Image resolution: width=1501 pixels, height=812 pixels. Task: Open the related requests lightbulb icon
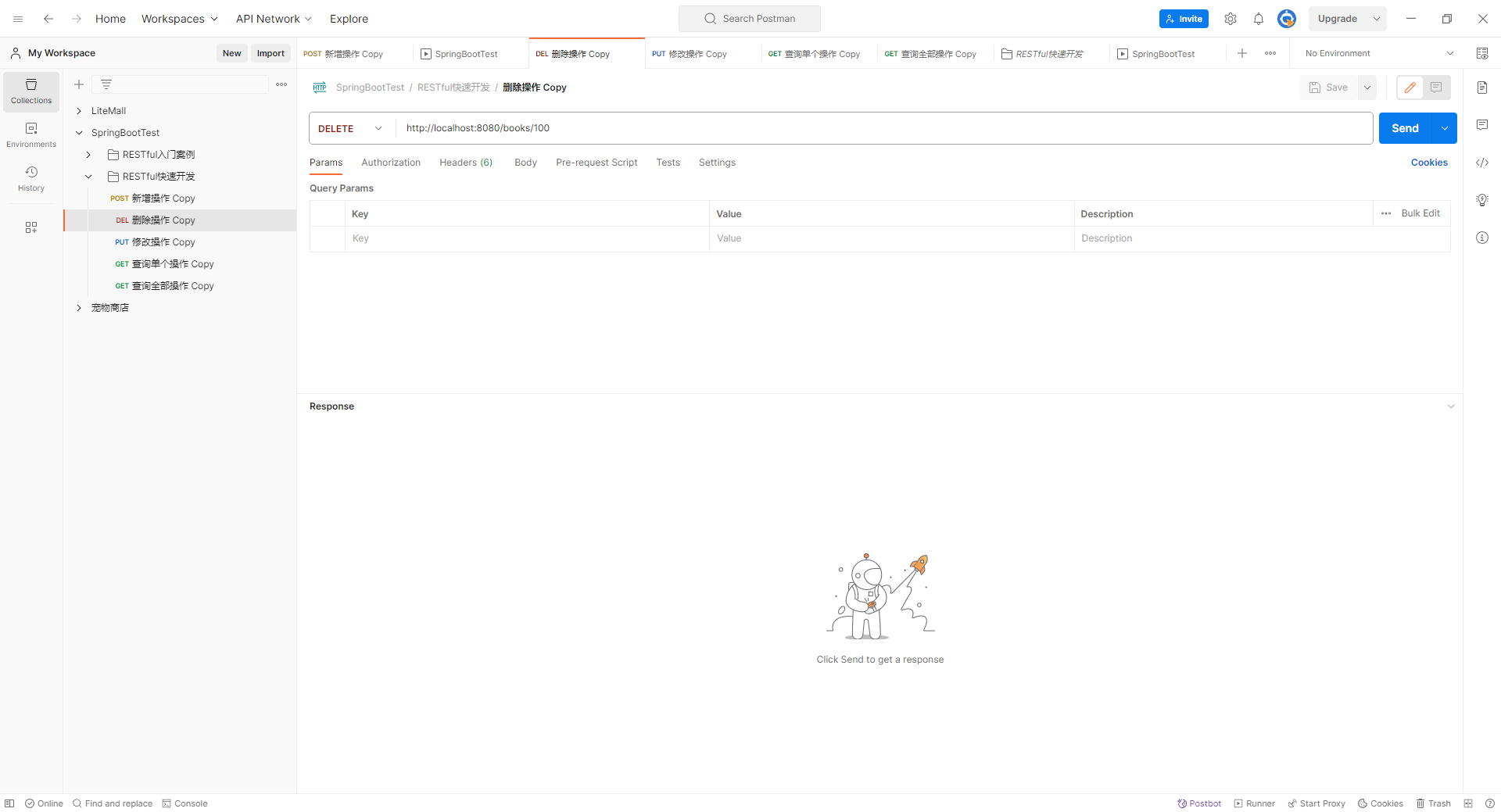[x=1482, y=200]
